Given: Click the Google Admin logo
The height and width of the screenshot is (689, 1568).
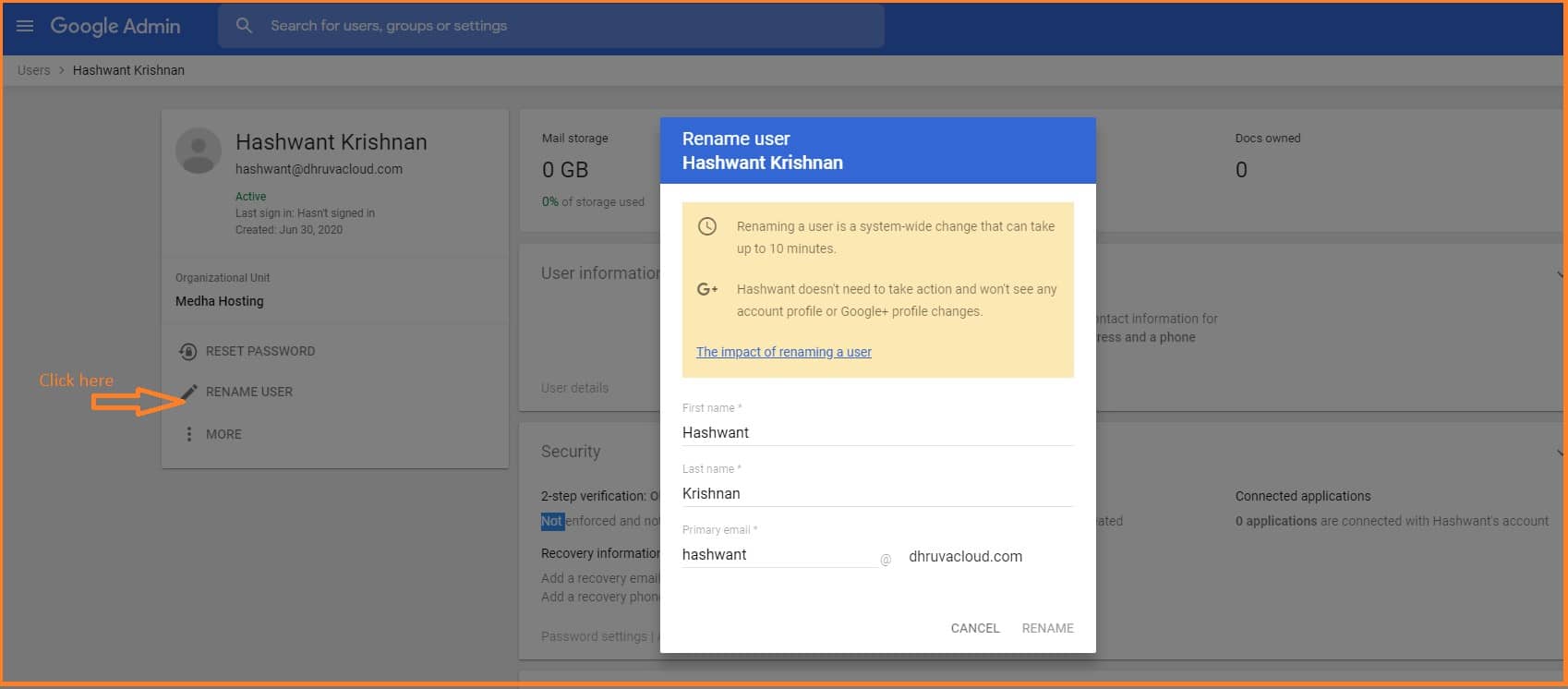Looking at the screenshot, I should (x=115, y=26).
